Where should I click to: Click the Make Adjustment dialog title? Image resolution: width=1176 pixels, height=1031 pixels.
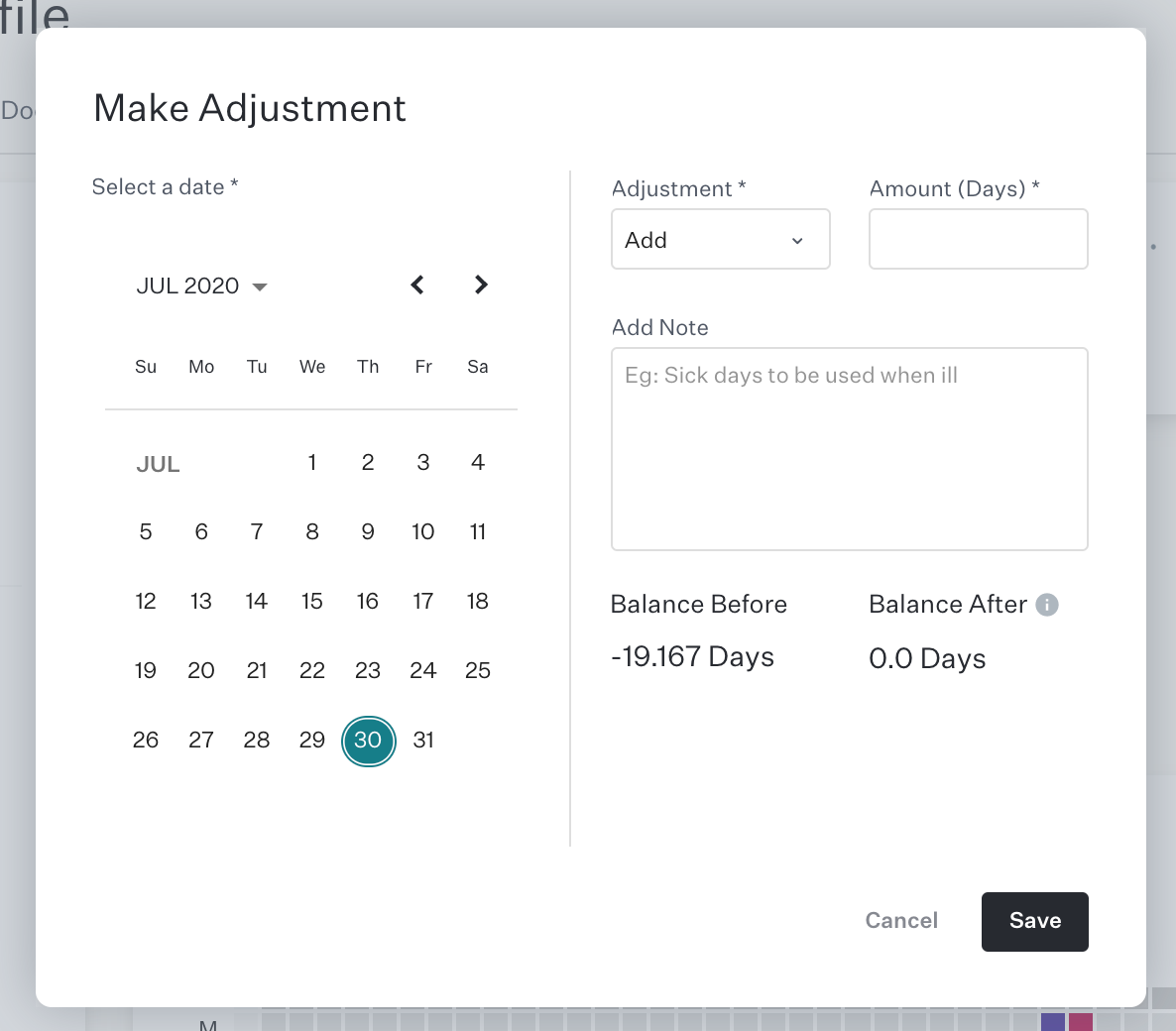pos(250,108)
